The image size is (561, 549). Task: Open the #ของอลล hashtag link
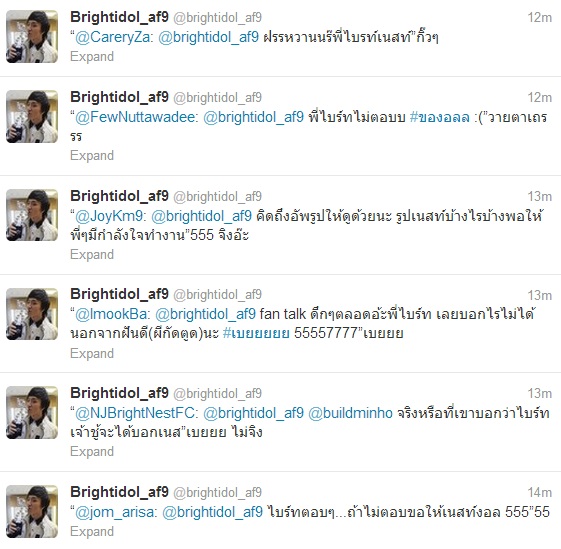(439, 117)
